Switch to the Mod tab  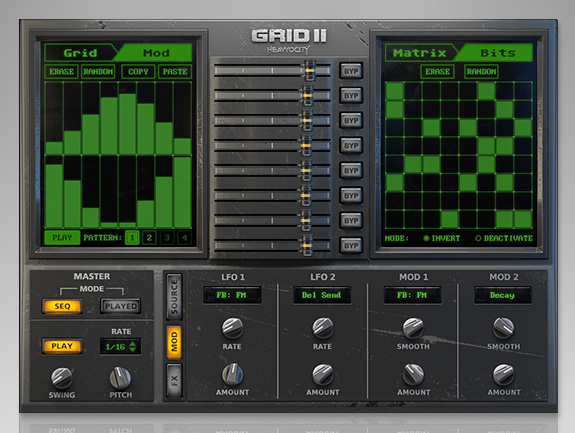156,53
